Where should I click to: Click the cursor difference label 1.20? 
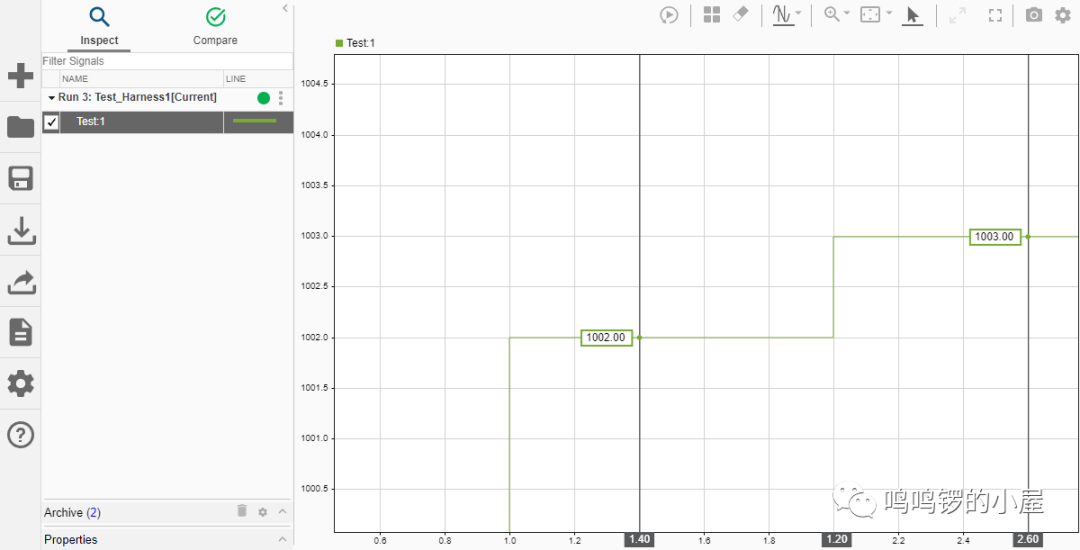[x=838, y=540]
